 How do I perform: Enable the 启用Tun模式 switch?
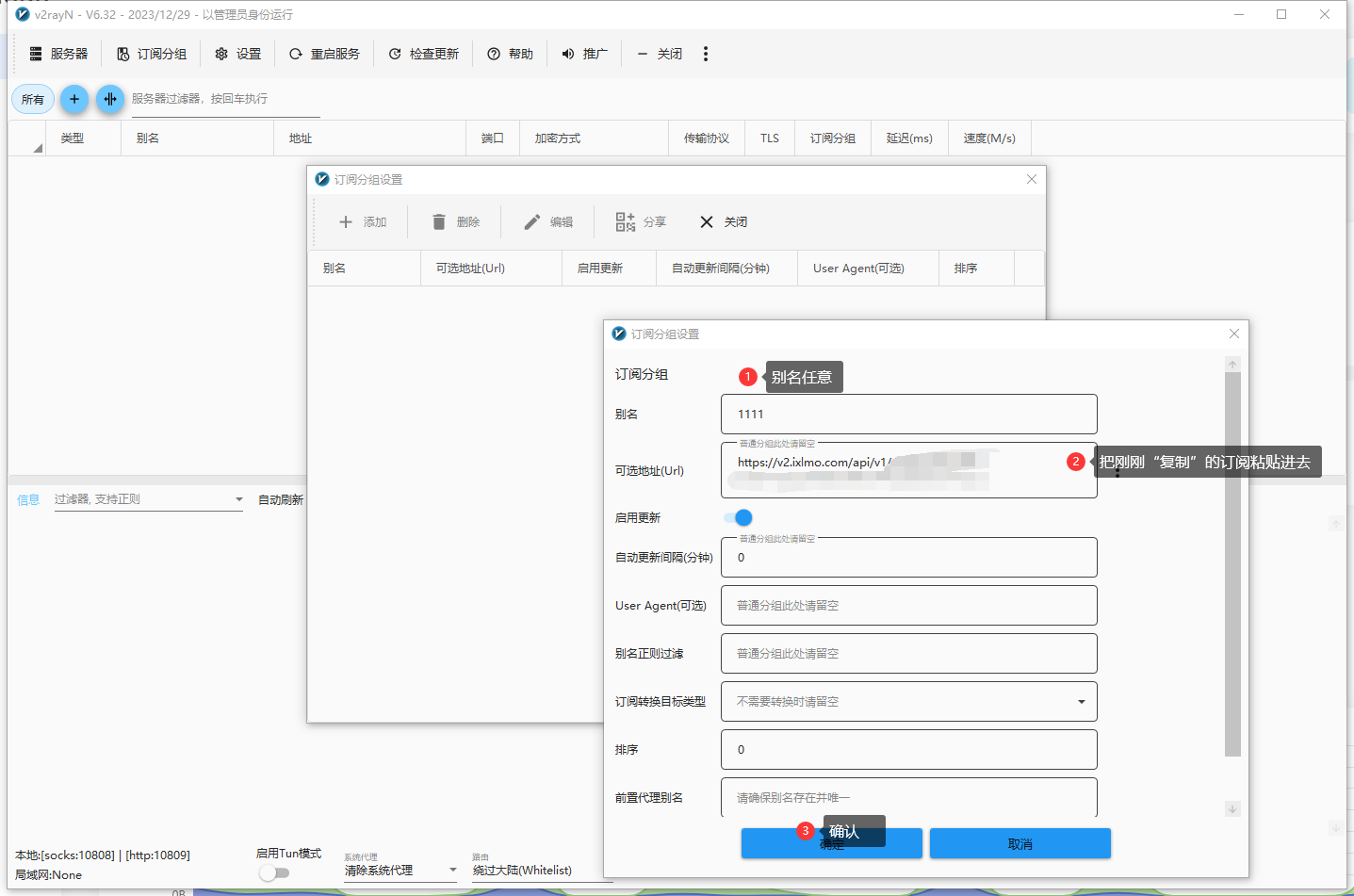coord(274,872)
